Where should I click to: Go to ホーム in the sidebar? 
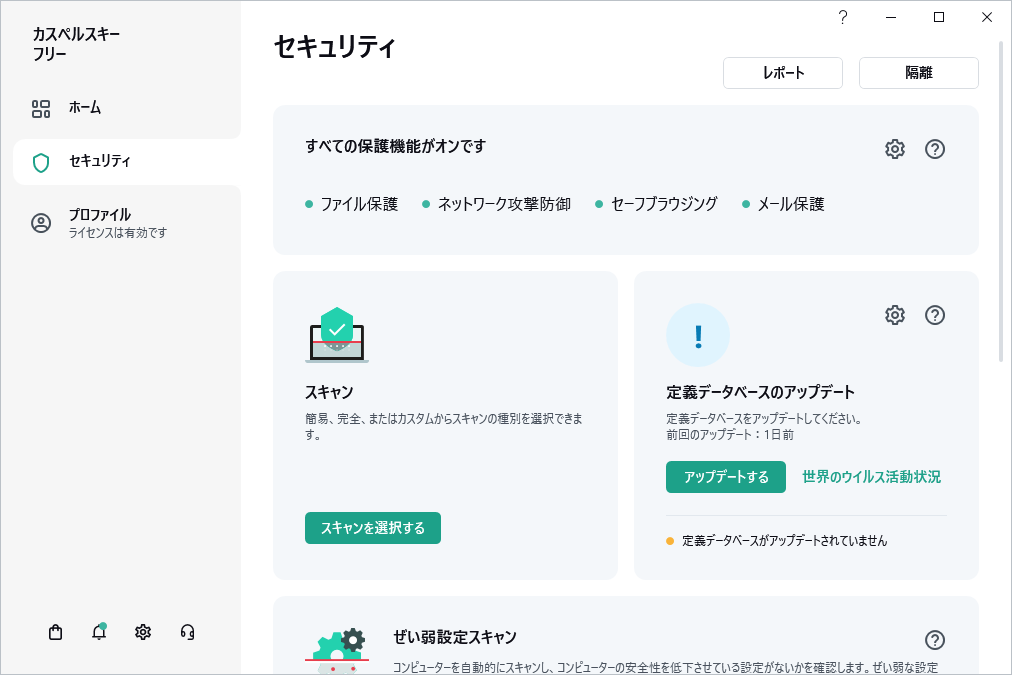point(85,108)
